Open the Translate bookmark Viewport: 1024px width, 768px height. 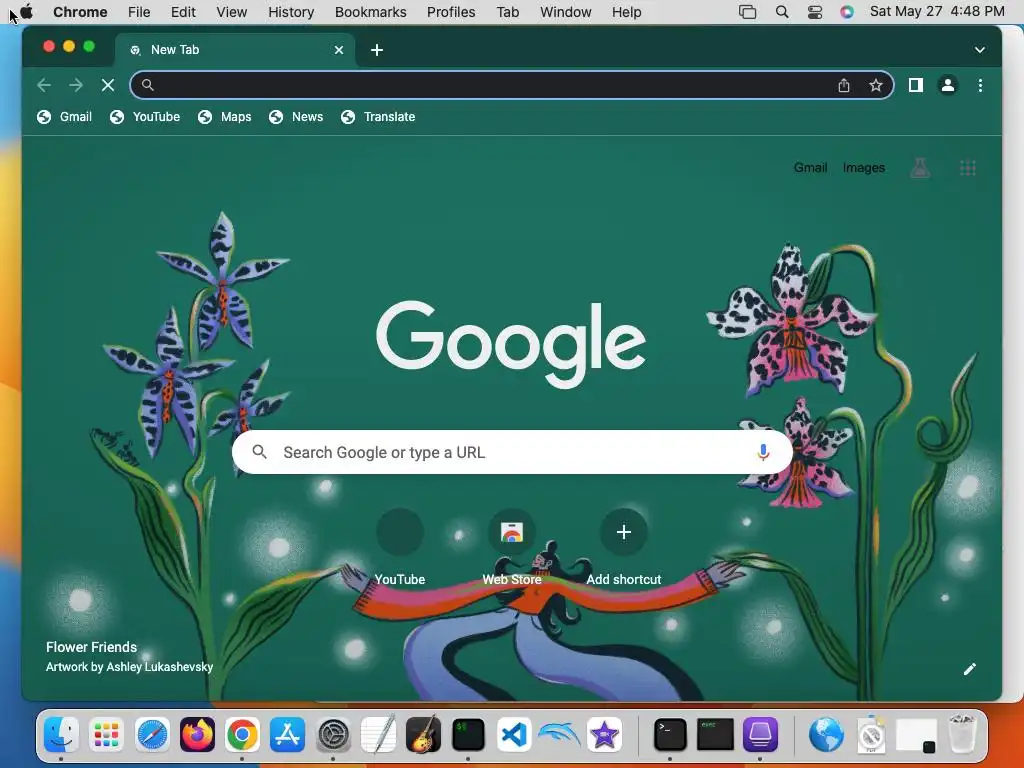click(x=378, y=117)
